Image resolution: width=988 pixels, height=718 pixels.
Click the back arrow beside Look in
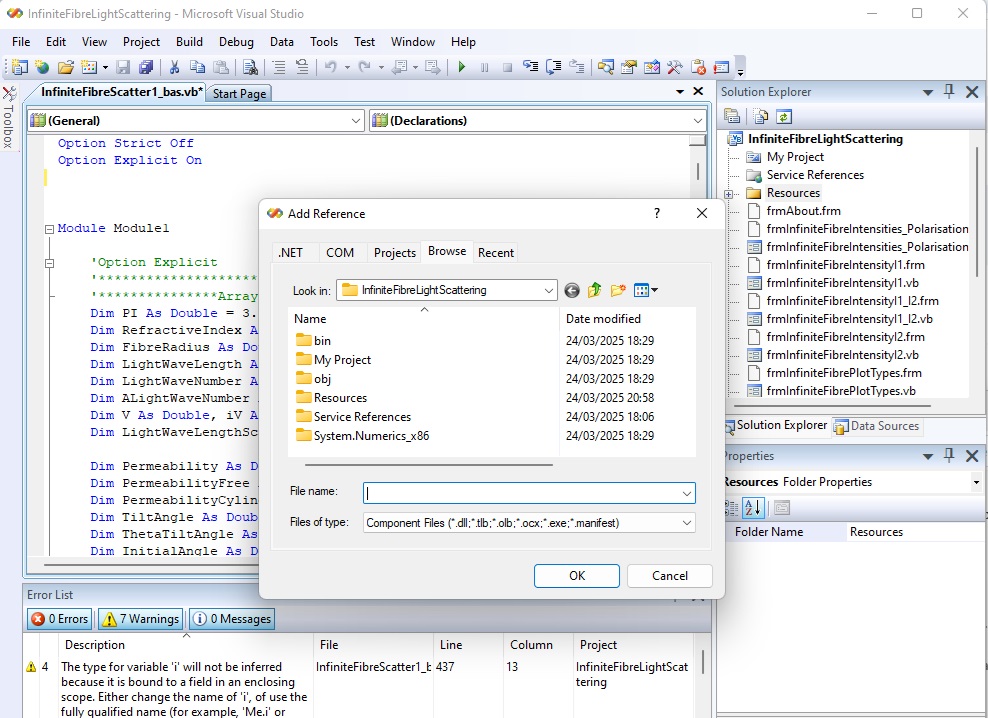pos(572,290)
